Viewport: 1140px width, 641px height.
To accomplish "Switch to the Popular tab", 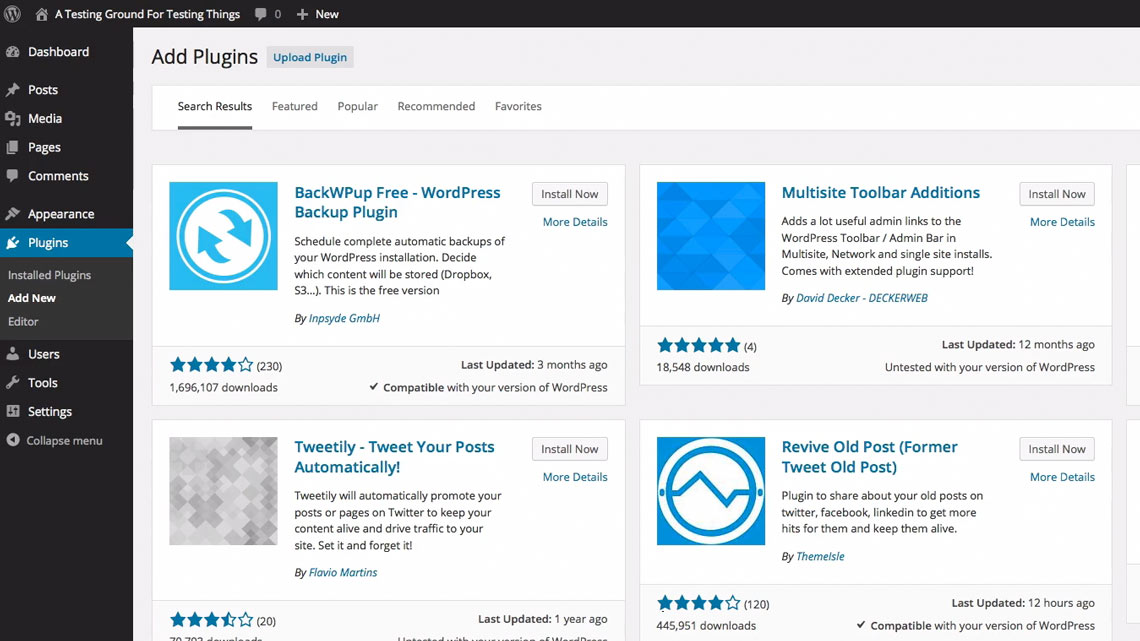I will click(358, 106).
